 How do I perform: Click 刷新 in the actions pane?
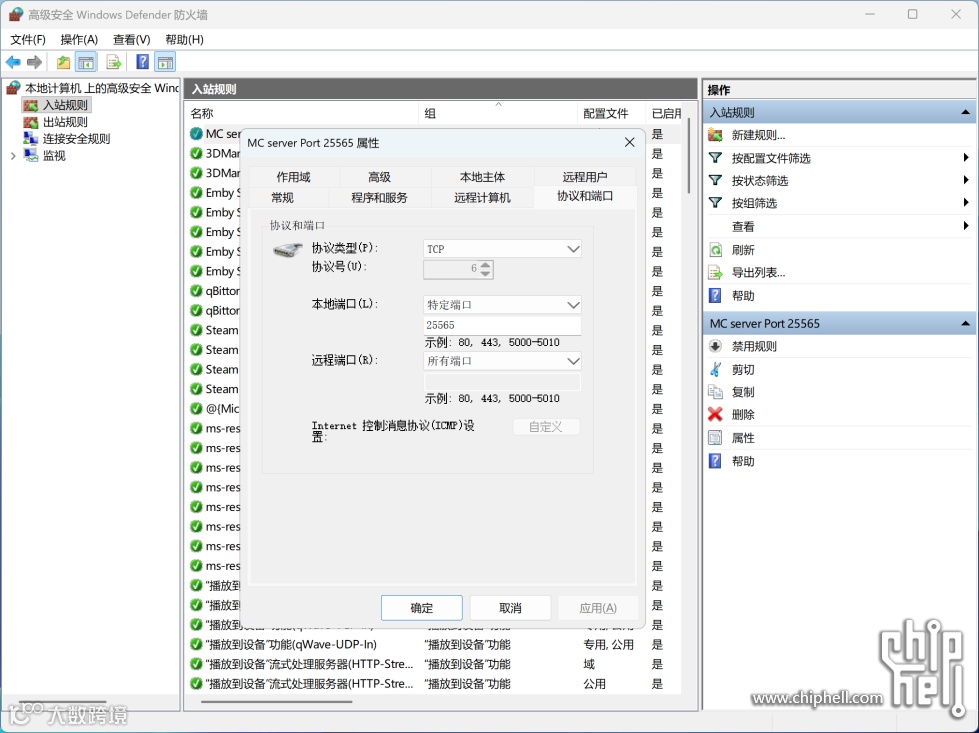point(743,250)
